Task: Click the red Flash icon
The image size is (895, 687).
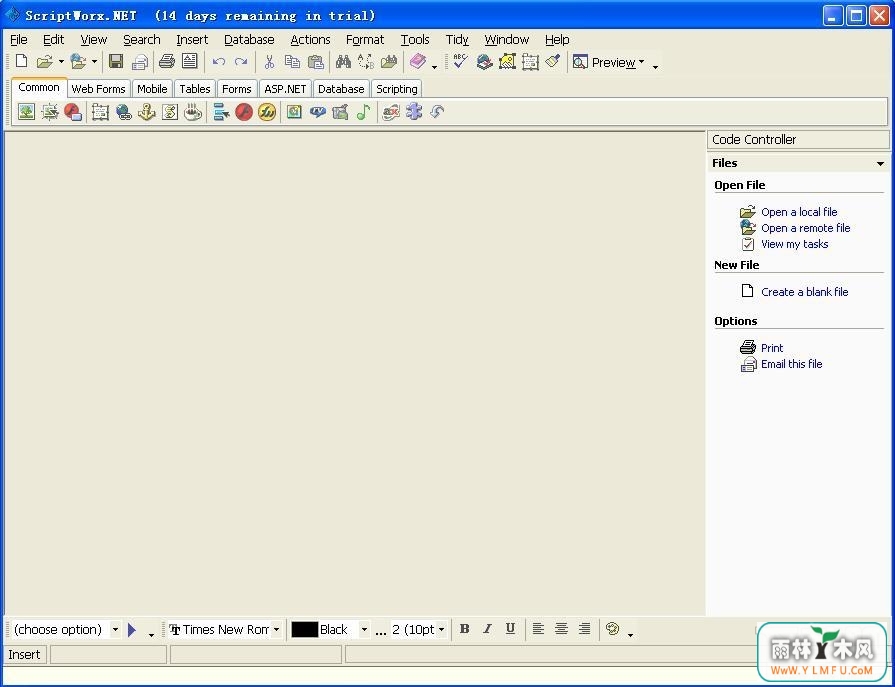Action: click(x=244, y=112)
